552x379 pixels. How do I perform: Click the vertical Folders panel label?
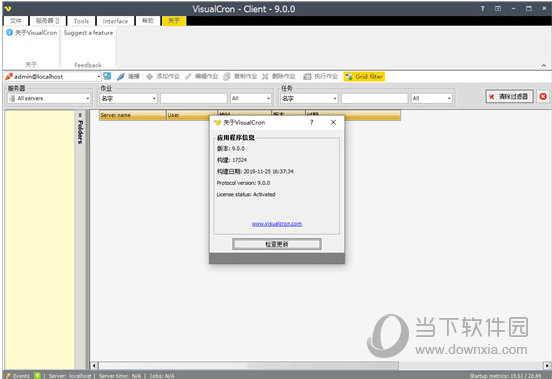(x=80, y=132)
